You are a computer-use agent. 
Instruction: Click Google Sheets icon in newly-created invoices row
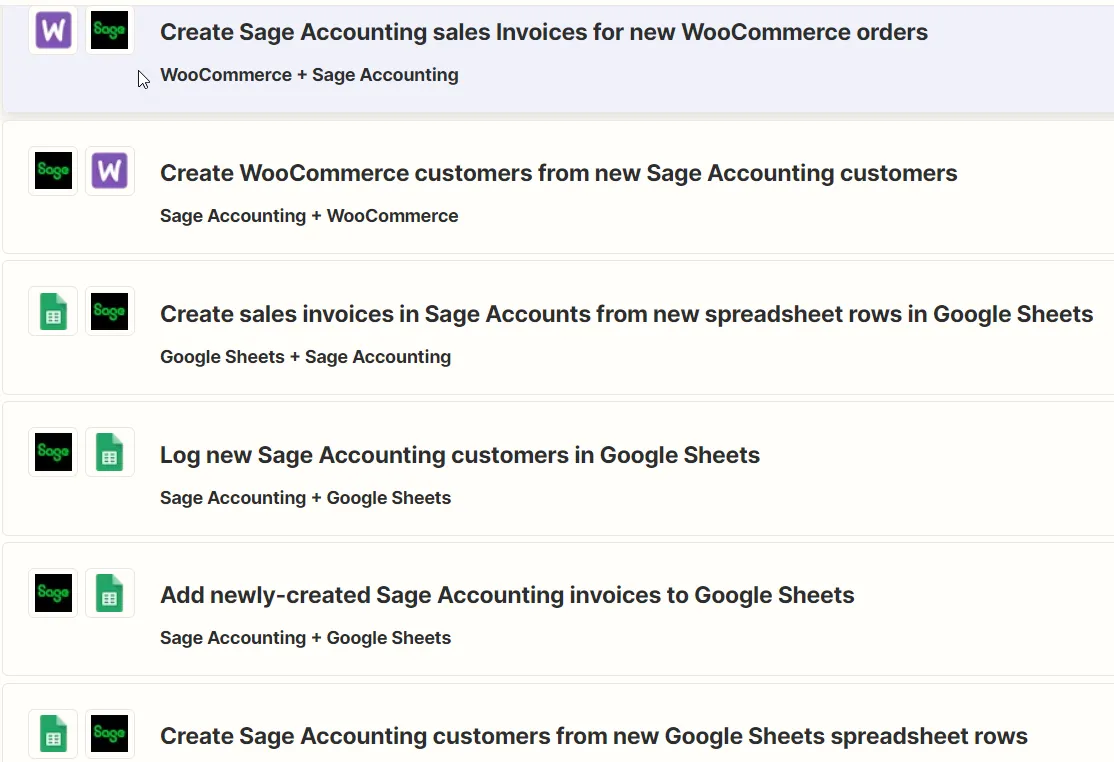109,593
